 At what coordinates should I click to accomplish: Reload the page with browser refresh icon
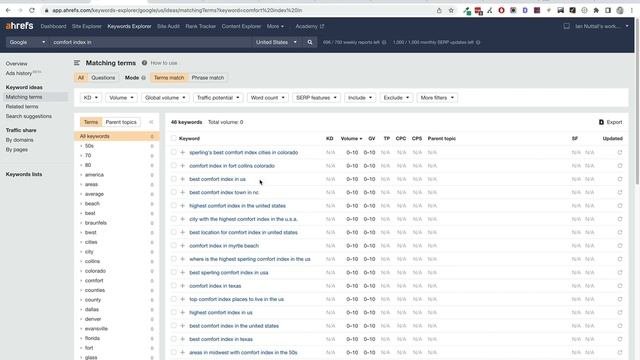pyautogui.click(x=32, y=10)
